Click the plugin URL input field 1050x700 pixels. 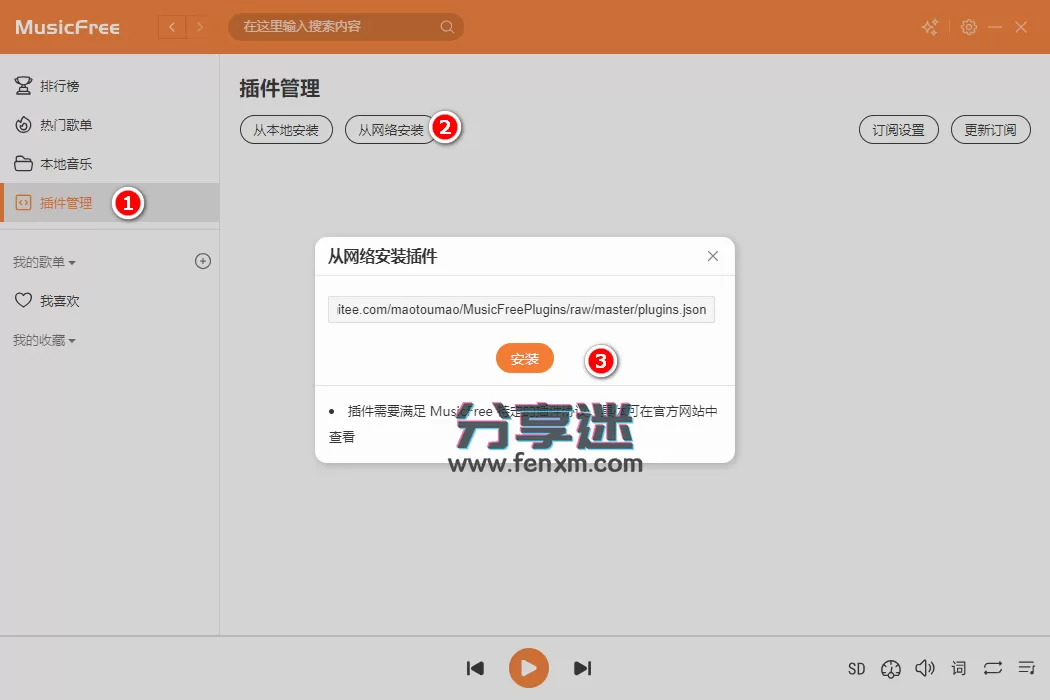pos(521,309)
